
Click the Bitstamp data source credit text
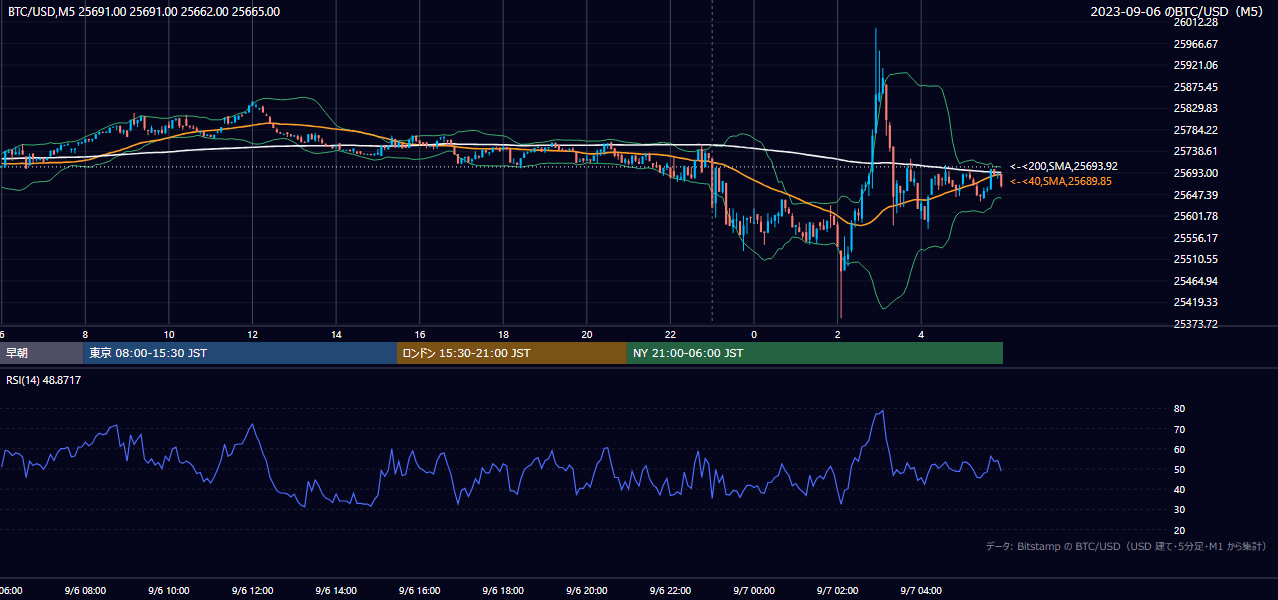[x=1126, y=546]
